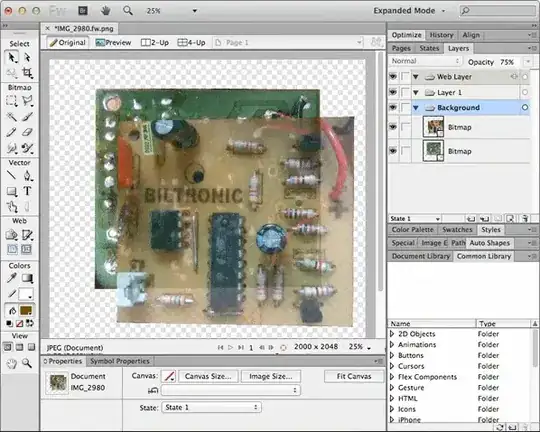540x432 pixels.
Task: Expand the 2D Objects folder
Action: tap(392, 334)
